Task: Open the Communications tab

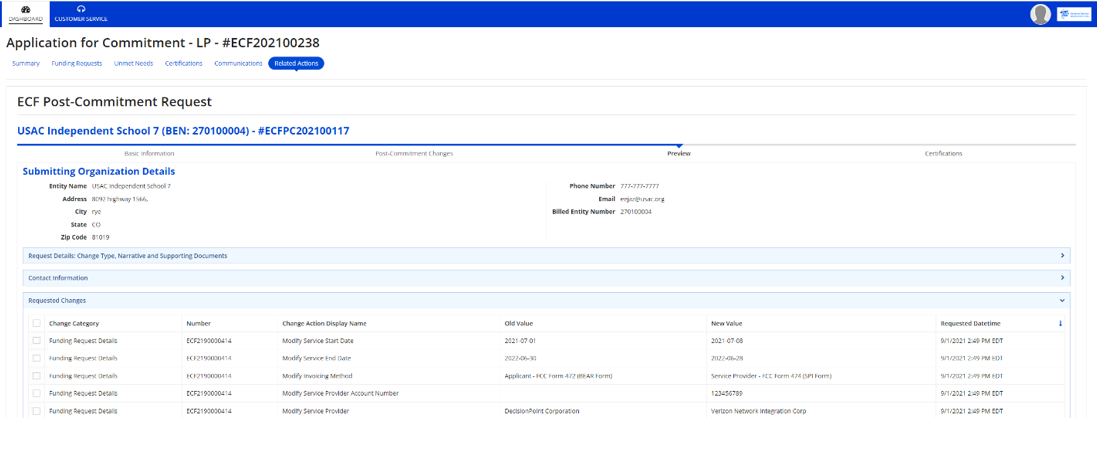Action: click(239, 64)
